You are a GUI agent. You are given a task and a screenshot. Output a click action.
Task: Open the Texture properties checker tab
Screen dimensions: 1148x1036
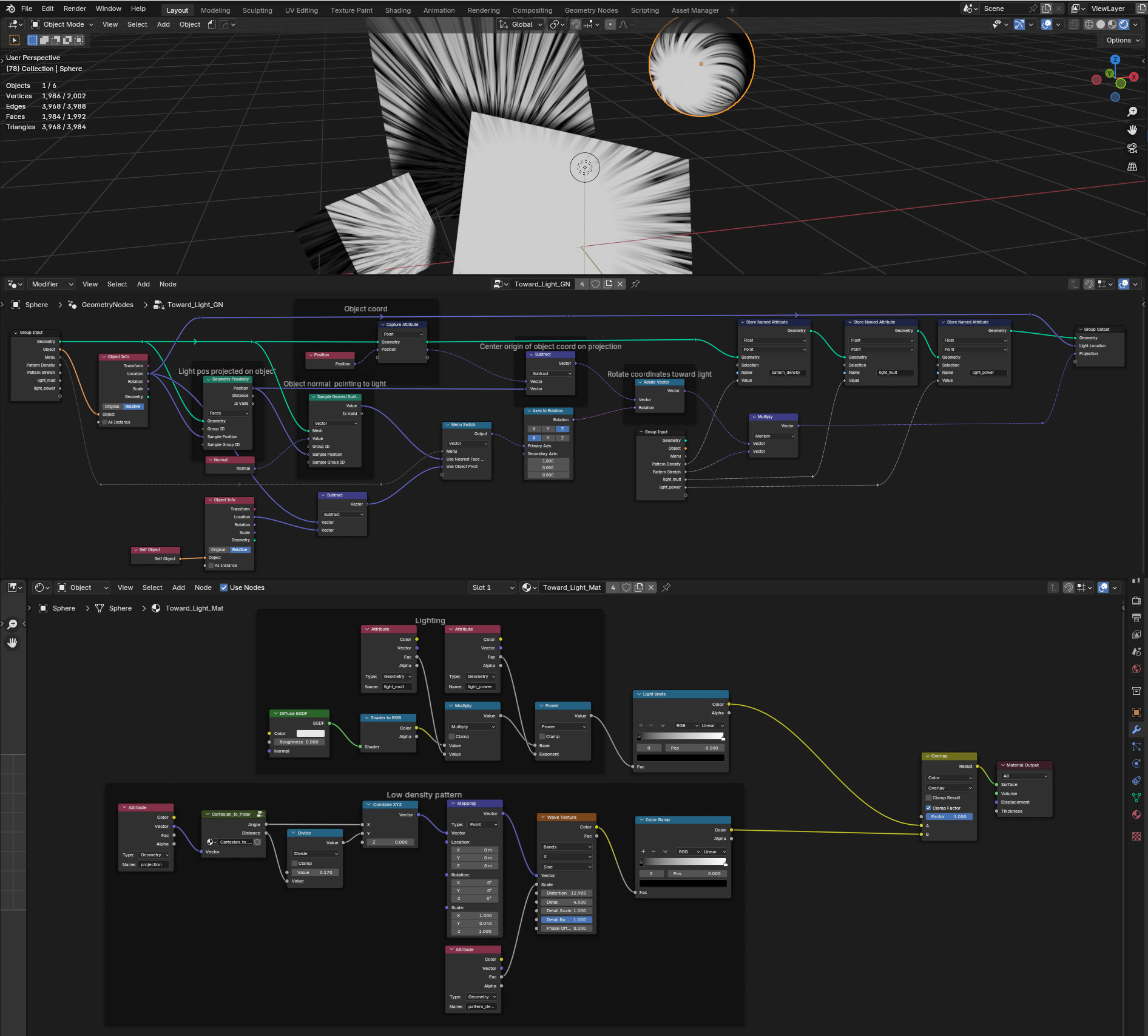click(1136, 836)
